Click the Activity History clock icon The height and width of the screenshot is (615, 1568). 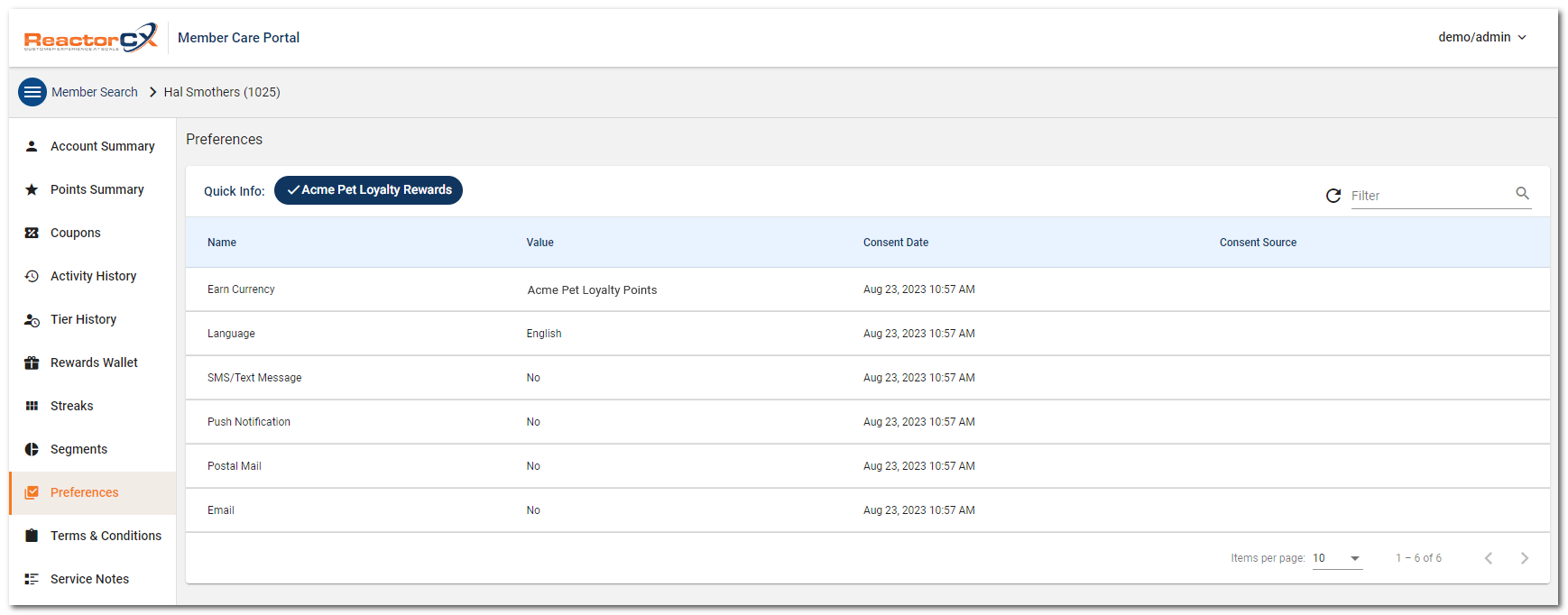[32, 276]
